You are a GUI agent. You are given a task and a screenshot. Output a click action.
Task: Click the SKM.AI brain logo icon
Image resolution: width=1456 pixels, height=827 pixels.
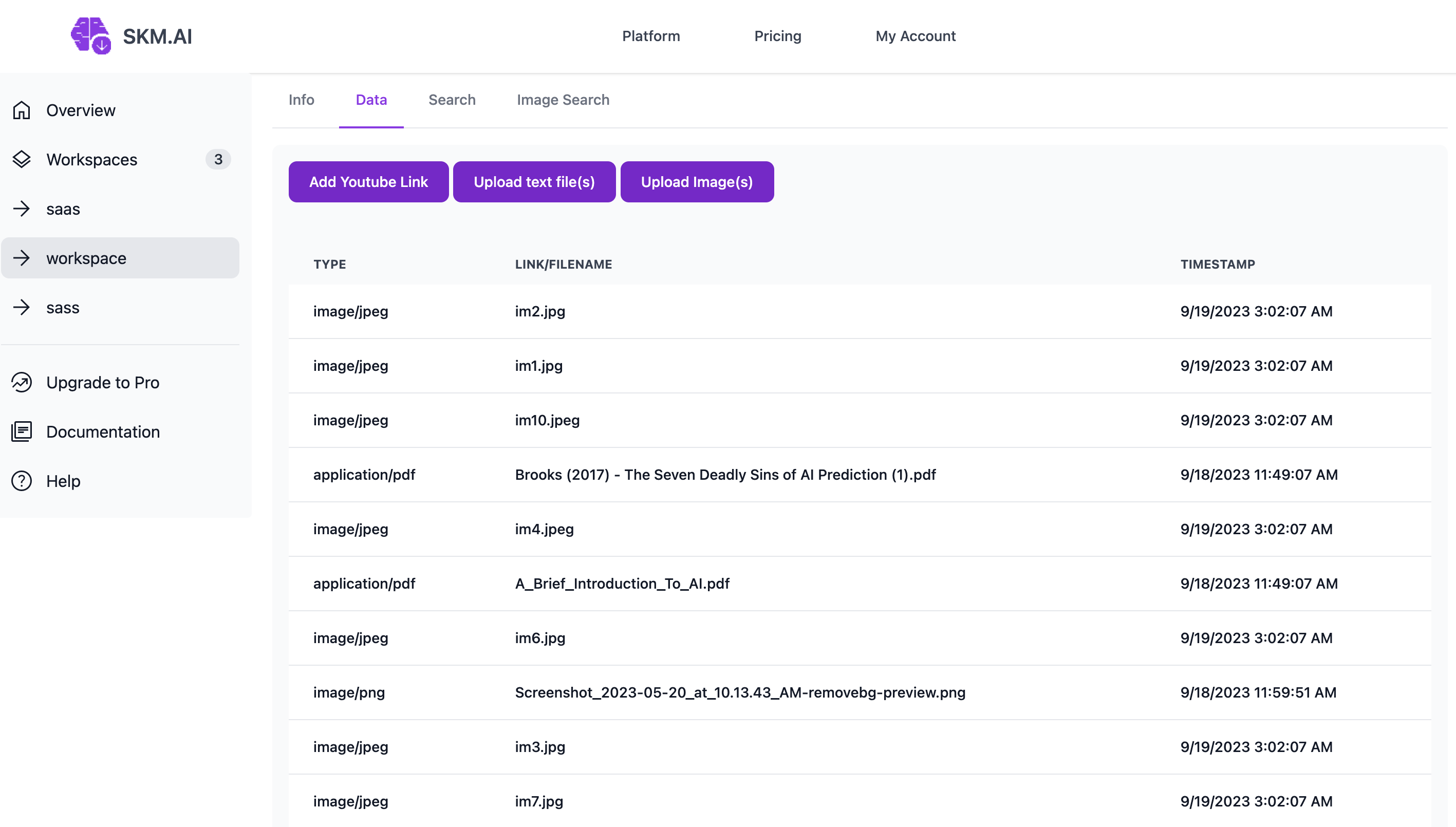[x=91, y=36]
